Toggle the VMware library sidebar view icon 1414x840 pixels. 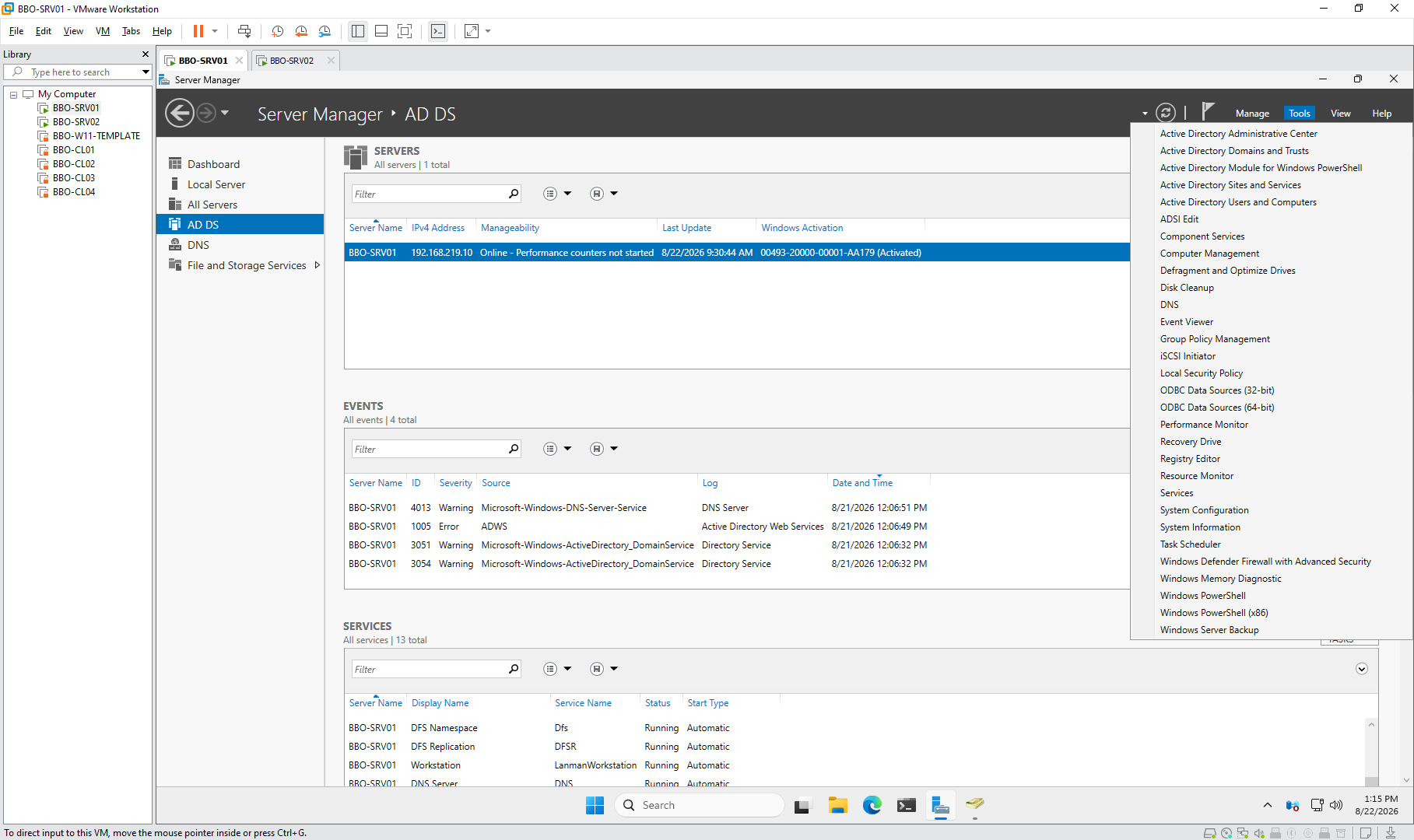358,31
